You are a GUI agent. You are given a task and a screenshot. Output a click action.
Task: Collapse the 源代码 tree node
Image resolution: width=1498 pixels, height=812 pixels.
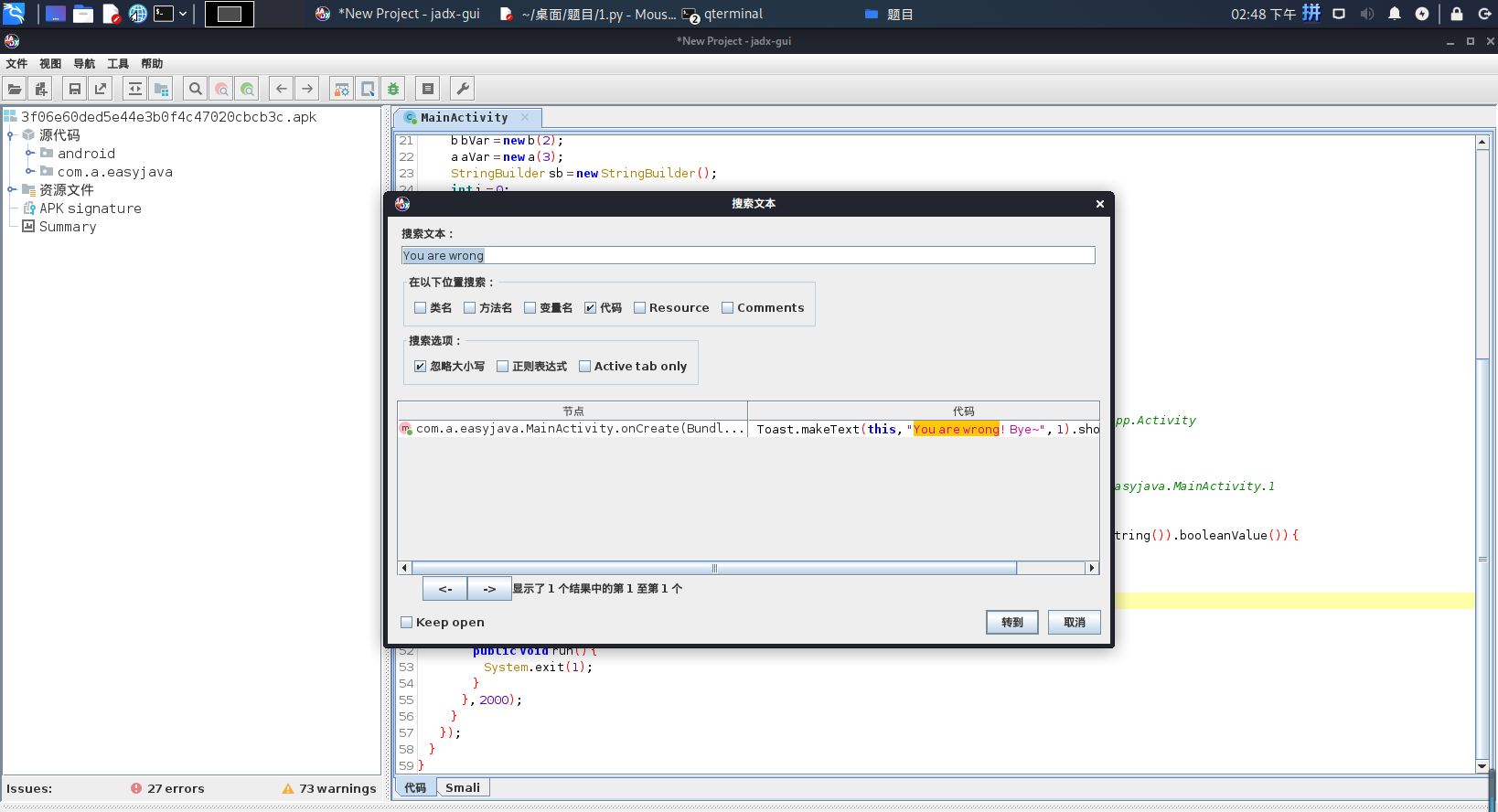coord(11,135)
